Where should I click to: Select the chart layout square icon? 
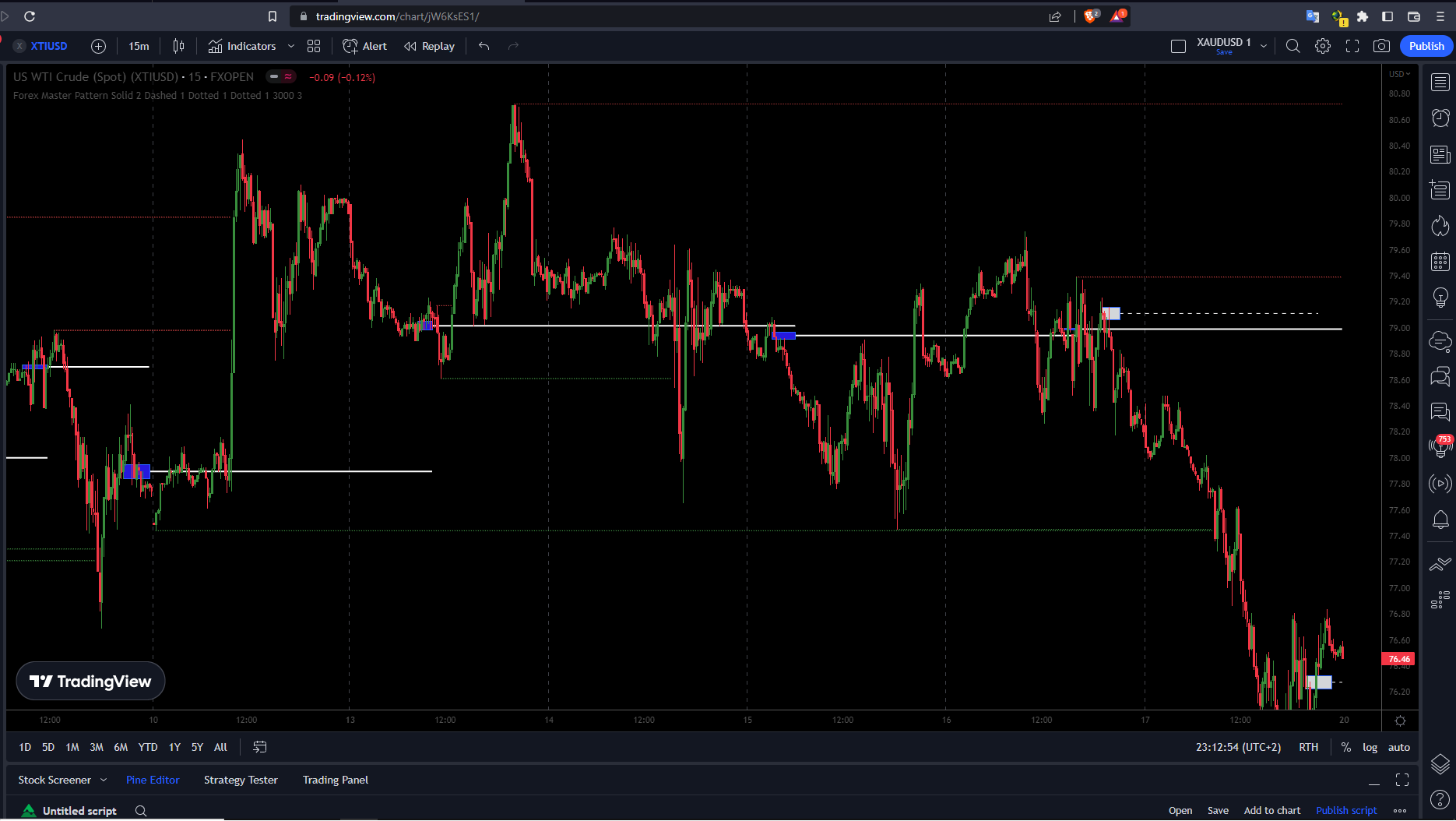[1178, 46]
